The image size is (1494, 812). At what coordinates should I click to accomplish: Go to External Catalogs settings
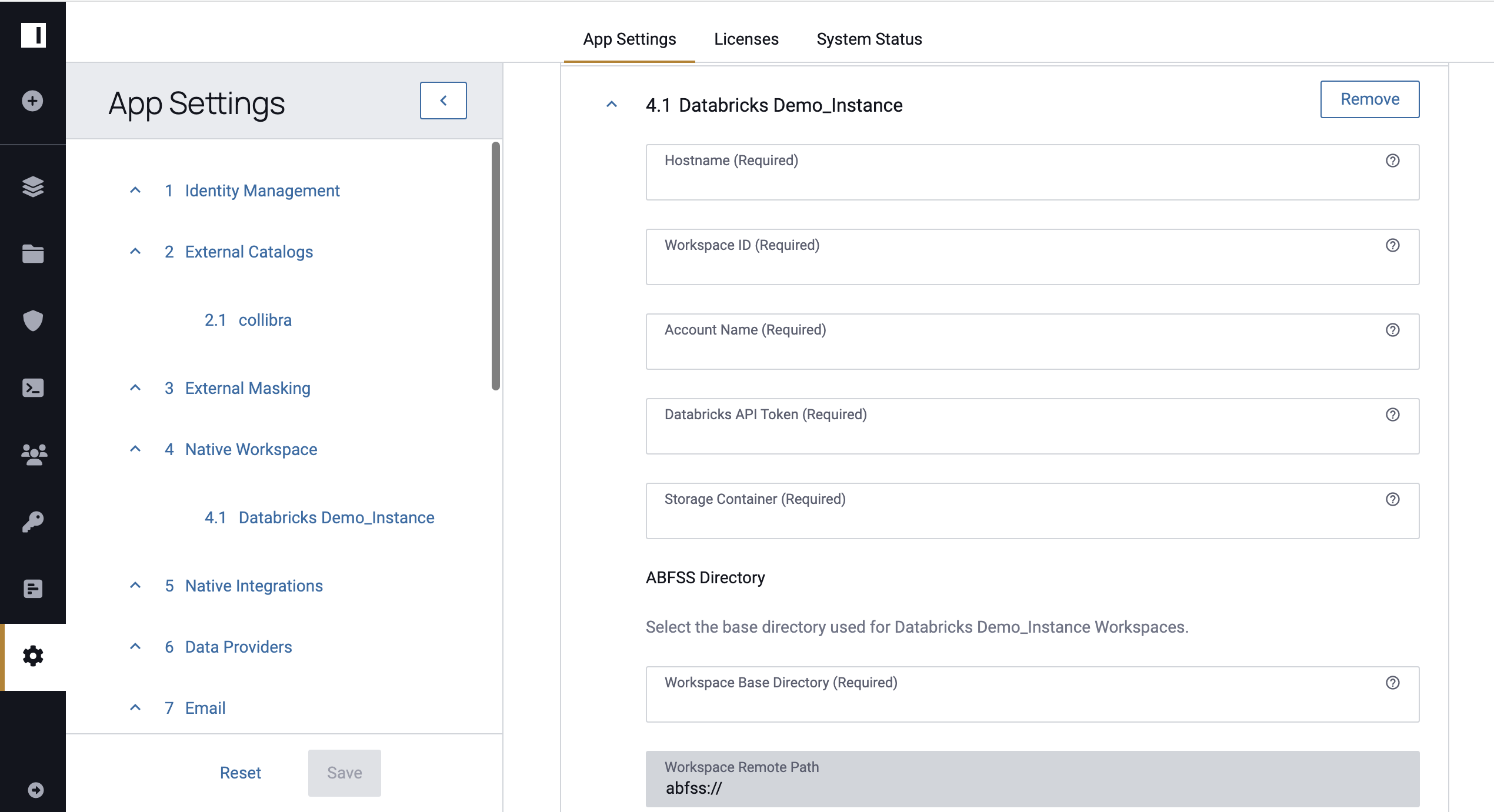tap(249, 252)
